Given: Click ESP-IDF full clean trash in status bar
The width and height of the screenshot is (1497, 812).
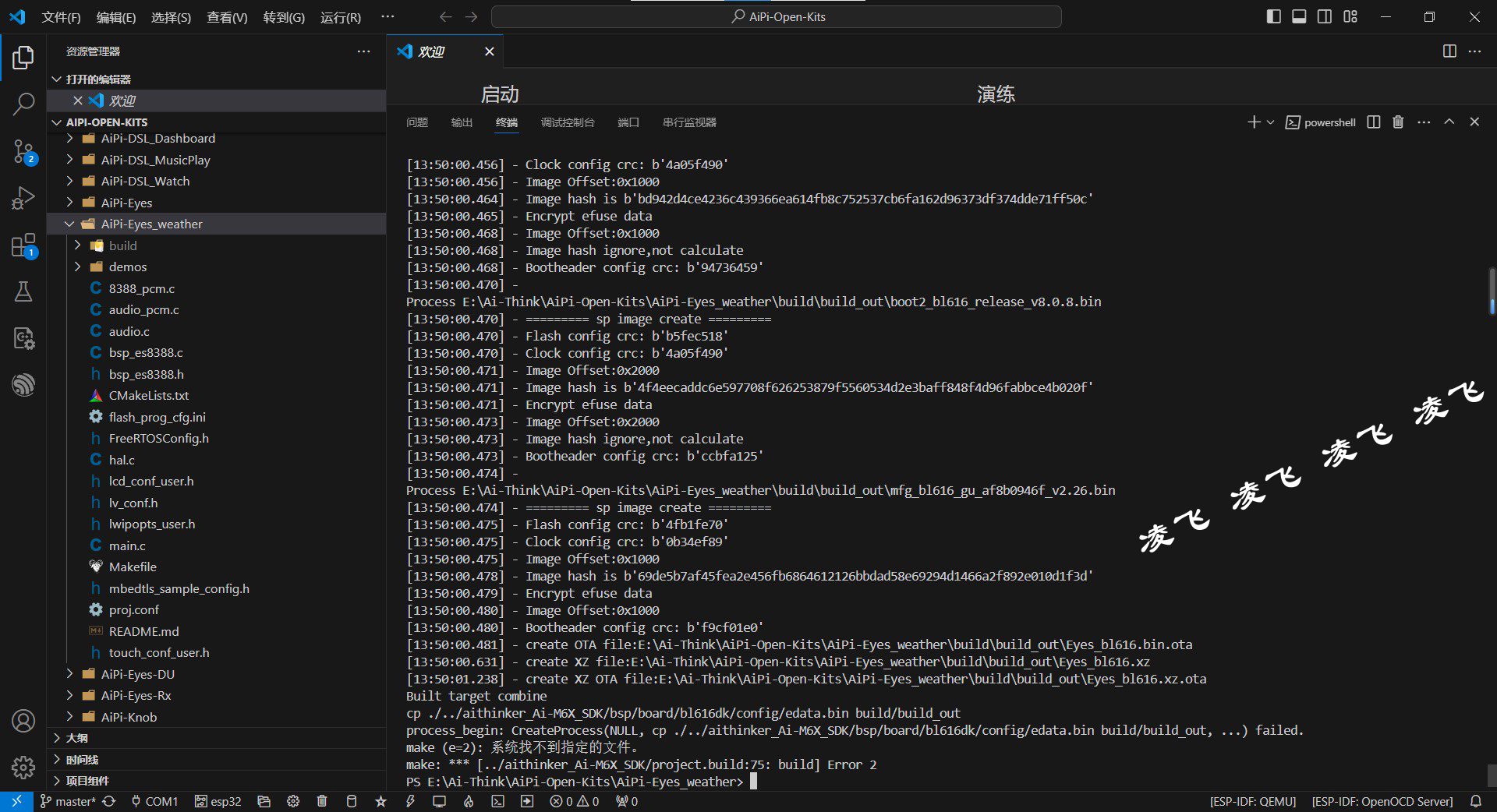Looking at the screenshot, I should [x=322, y=801].
